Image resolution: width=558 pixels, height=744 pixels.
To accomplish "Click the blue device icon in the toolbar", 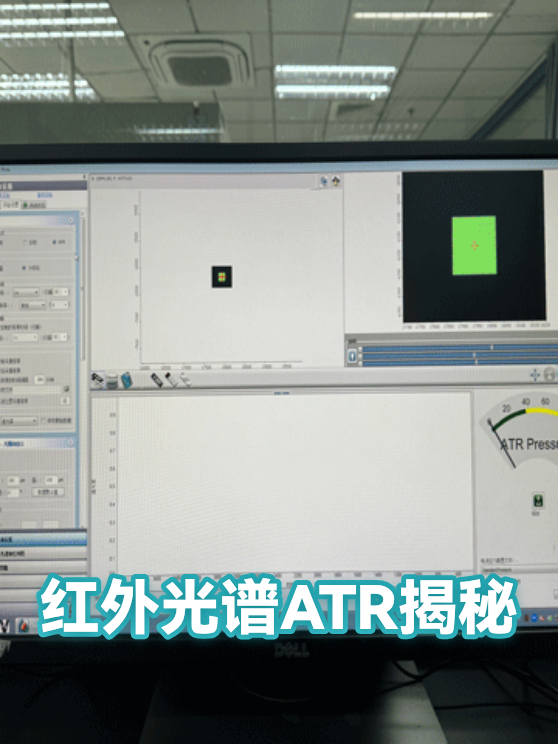I will [126, 380].
